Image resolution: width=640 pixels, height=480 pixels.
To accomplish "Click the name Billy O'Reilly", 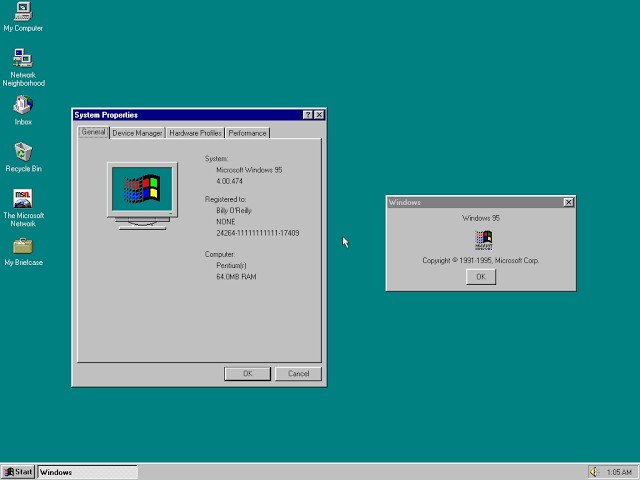I will tap(234, 211).
